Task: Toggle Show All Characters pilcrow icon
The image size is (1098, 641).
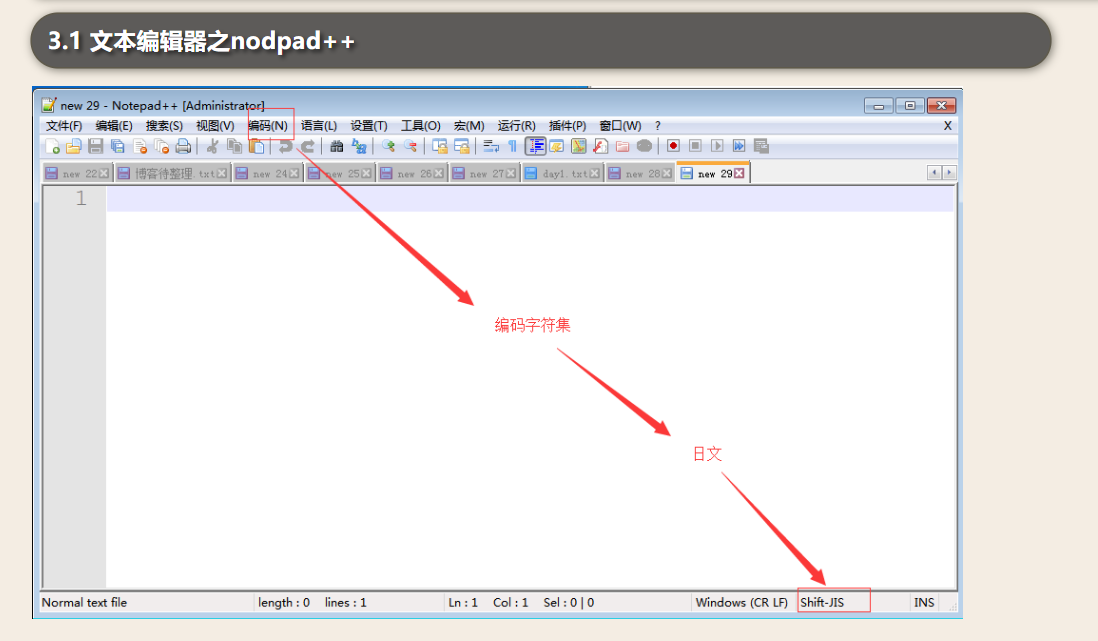Action: pos(513,146)
